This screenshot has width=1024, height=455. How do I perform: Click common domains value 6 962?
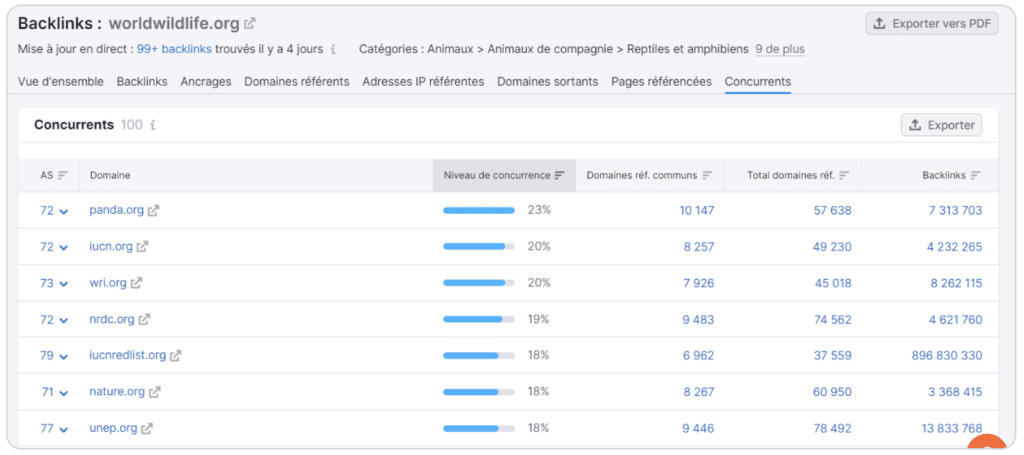699,355
